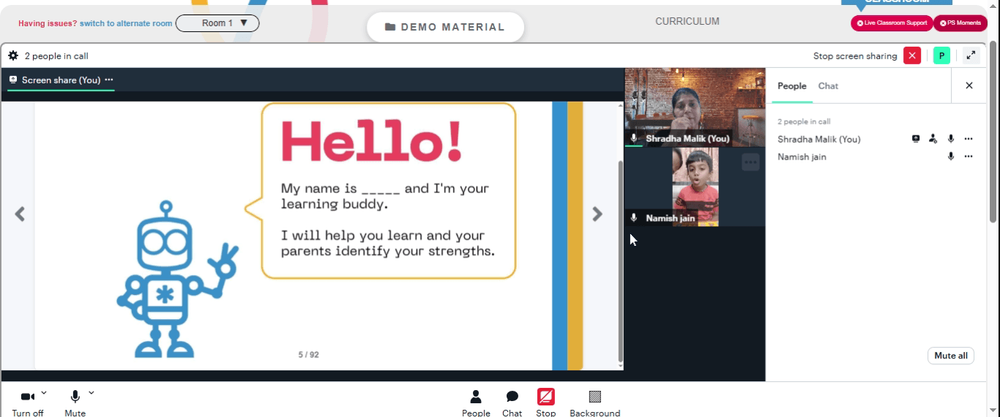Image resolution: width=1000 pixels, height=417 pixels.
Task: Click switch to alternate room link
Action: pyautogui.click(x=126, y=24)
